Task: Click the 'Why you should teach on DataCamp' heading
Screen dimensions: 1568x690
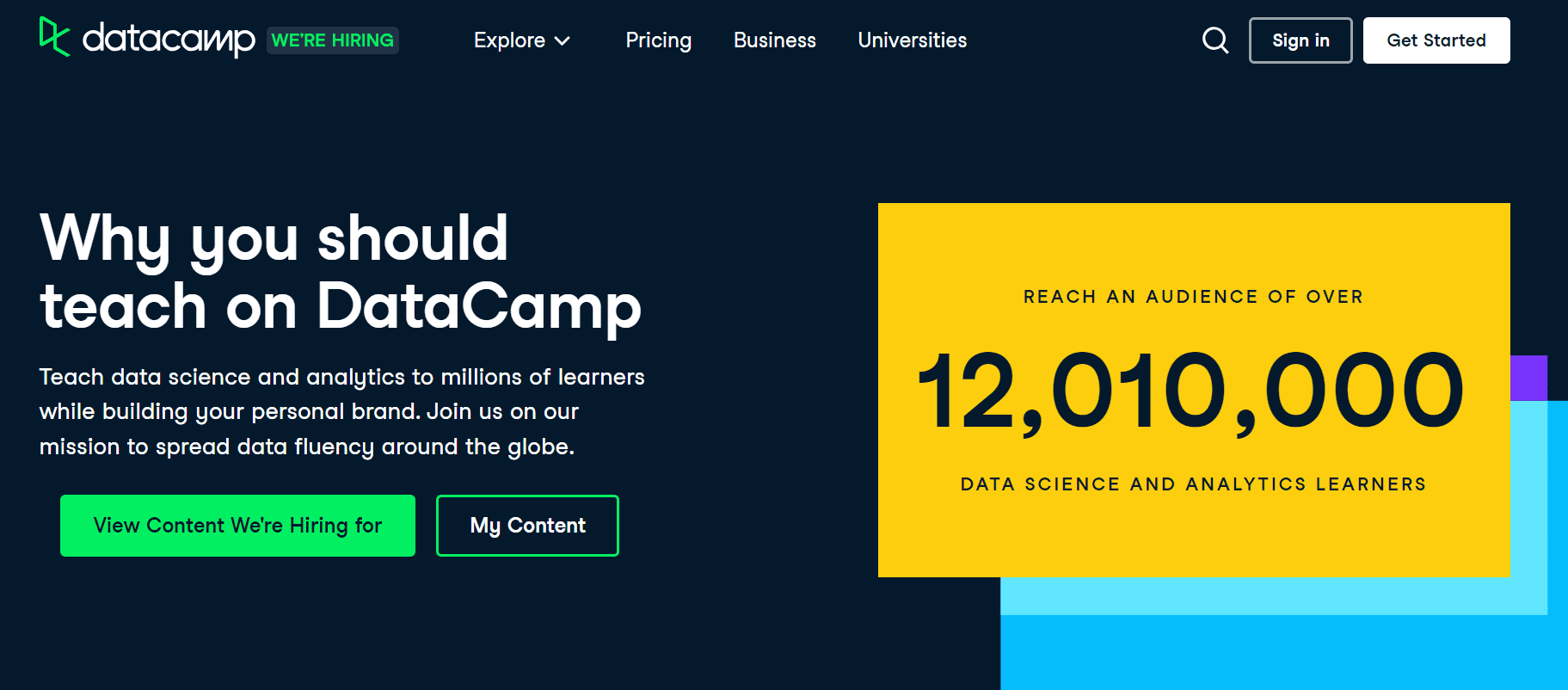Action: pyautogui.click(x=341, y=272)
